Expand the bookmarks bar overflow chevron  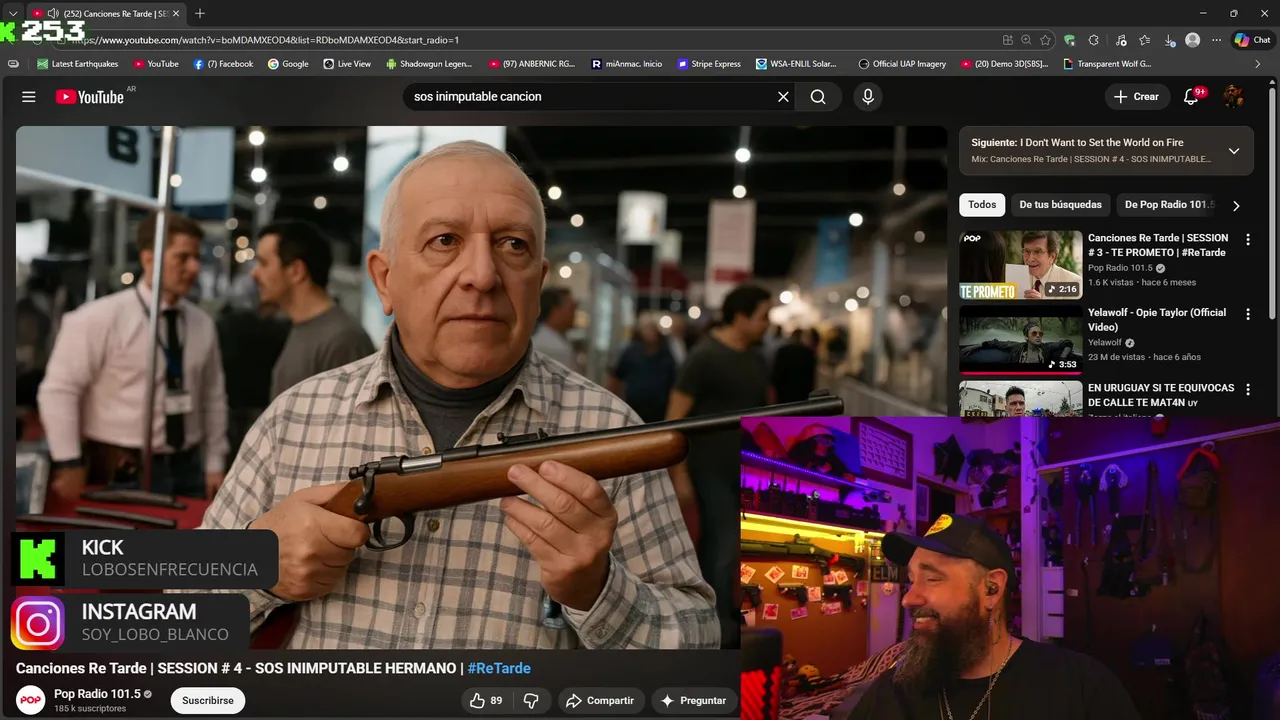tap(1258, 64)
